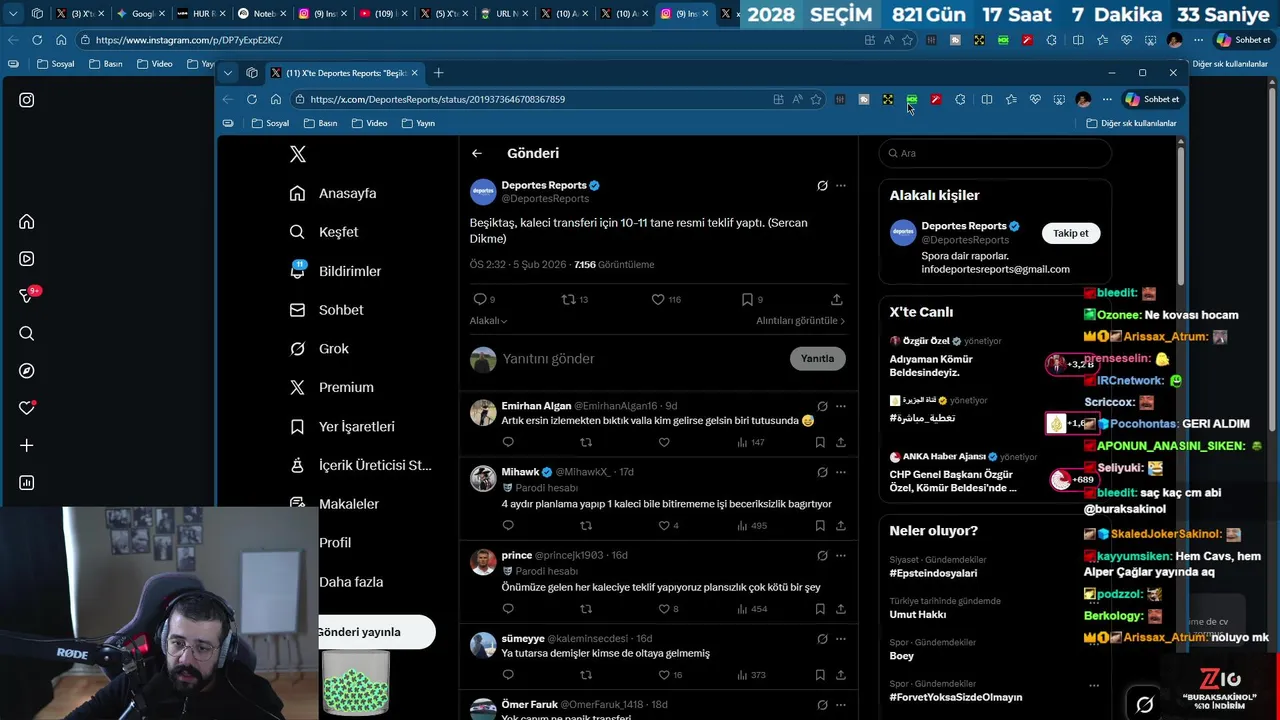1280x720 pixels.
Task: Open Daha fazla menu in sidebar
Action: point(351,582)
